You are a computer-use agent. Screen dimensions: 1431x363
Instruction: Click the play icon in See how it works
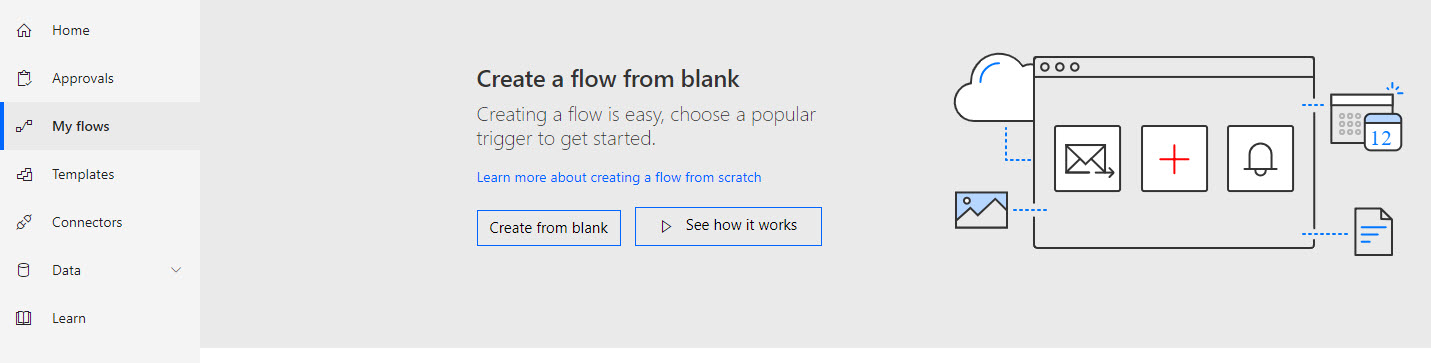(666, 227)
